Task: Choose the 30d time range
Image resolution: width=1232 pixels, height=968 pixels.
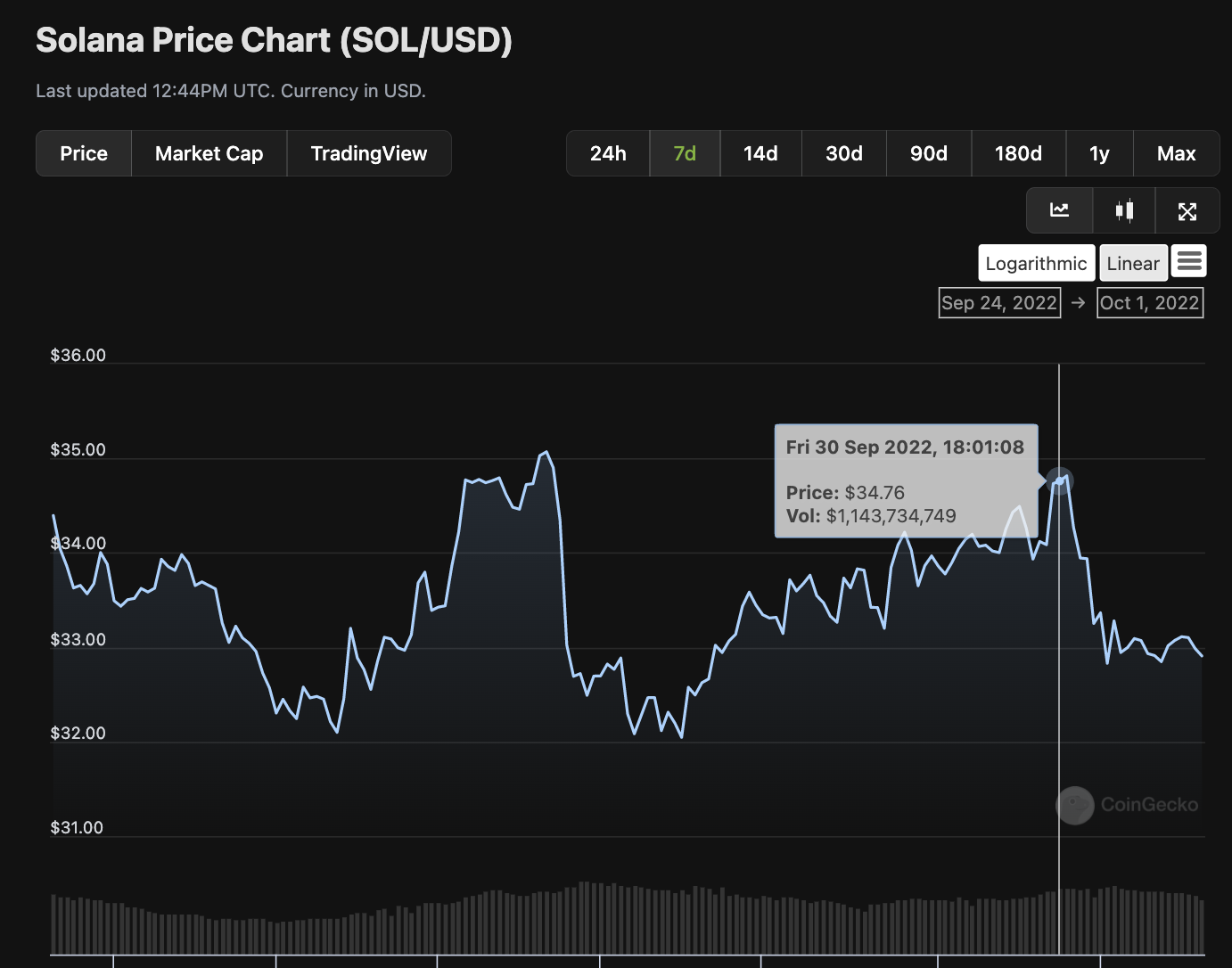Action: coord(844,153)
